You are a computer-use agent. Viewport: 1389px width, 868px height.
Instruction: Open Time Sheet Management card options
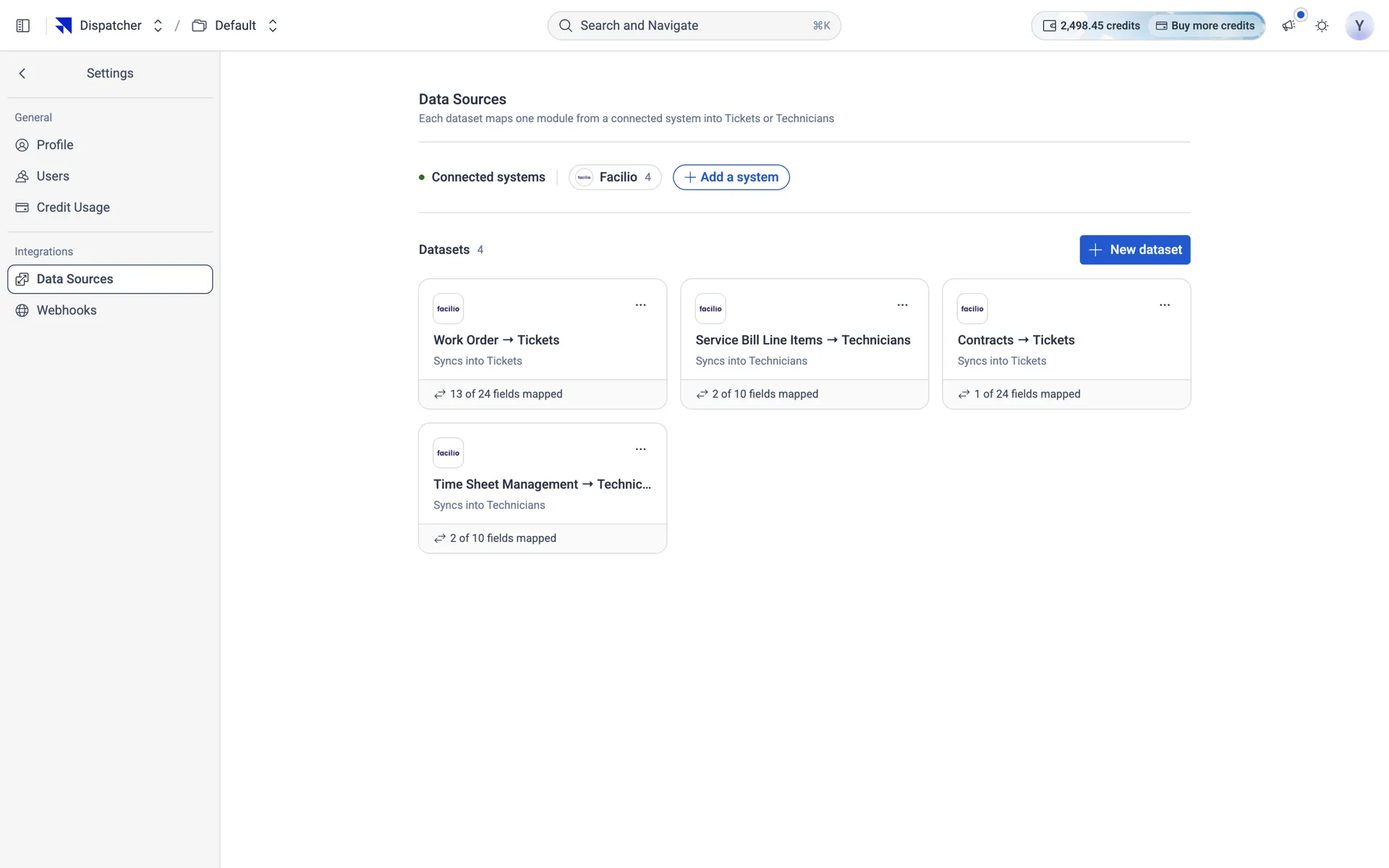pos(640,449)
